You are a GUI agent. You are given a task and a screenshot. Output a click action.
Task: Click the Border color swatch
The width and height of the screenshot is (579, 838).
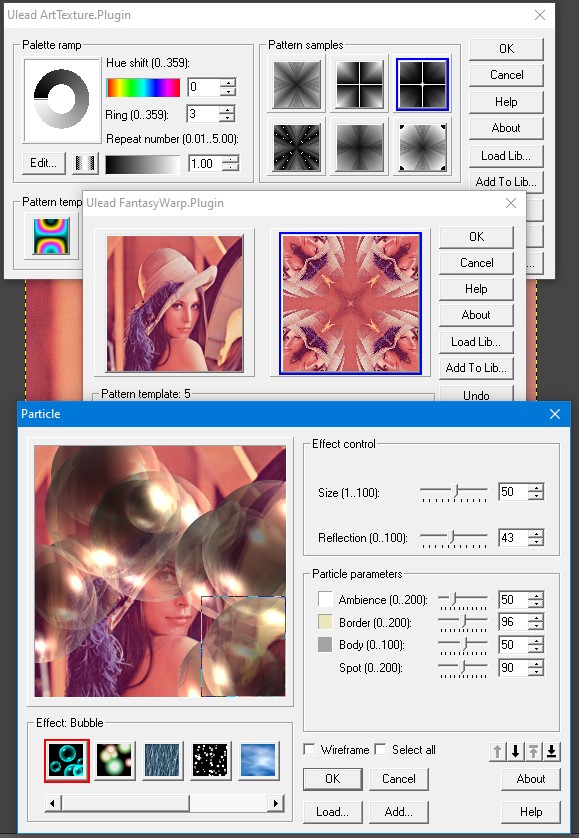click(x=325, y=622)
